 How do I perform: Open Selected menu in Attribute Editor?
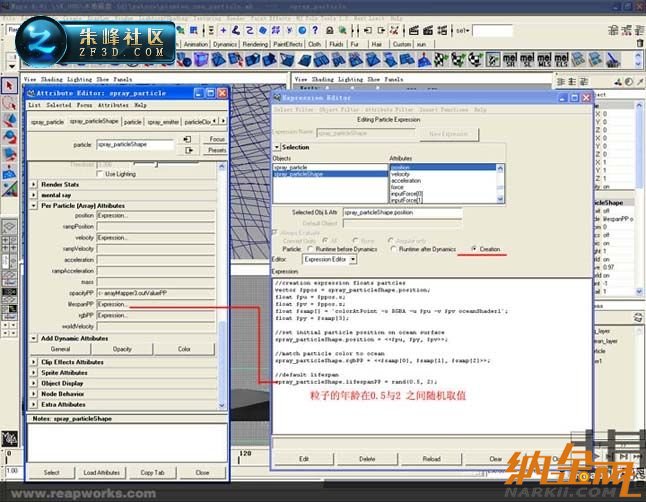pos(59,105)
